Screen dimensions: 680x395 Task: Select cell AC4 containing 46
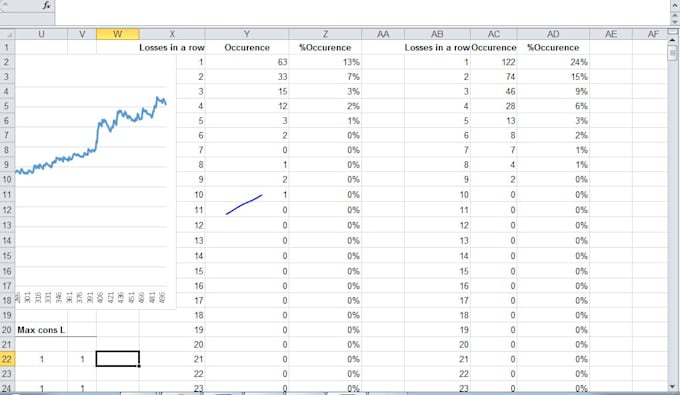(494, 91)
